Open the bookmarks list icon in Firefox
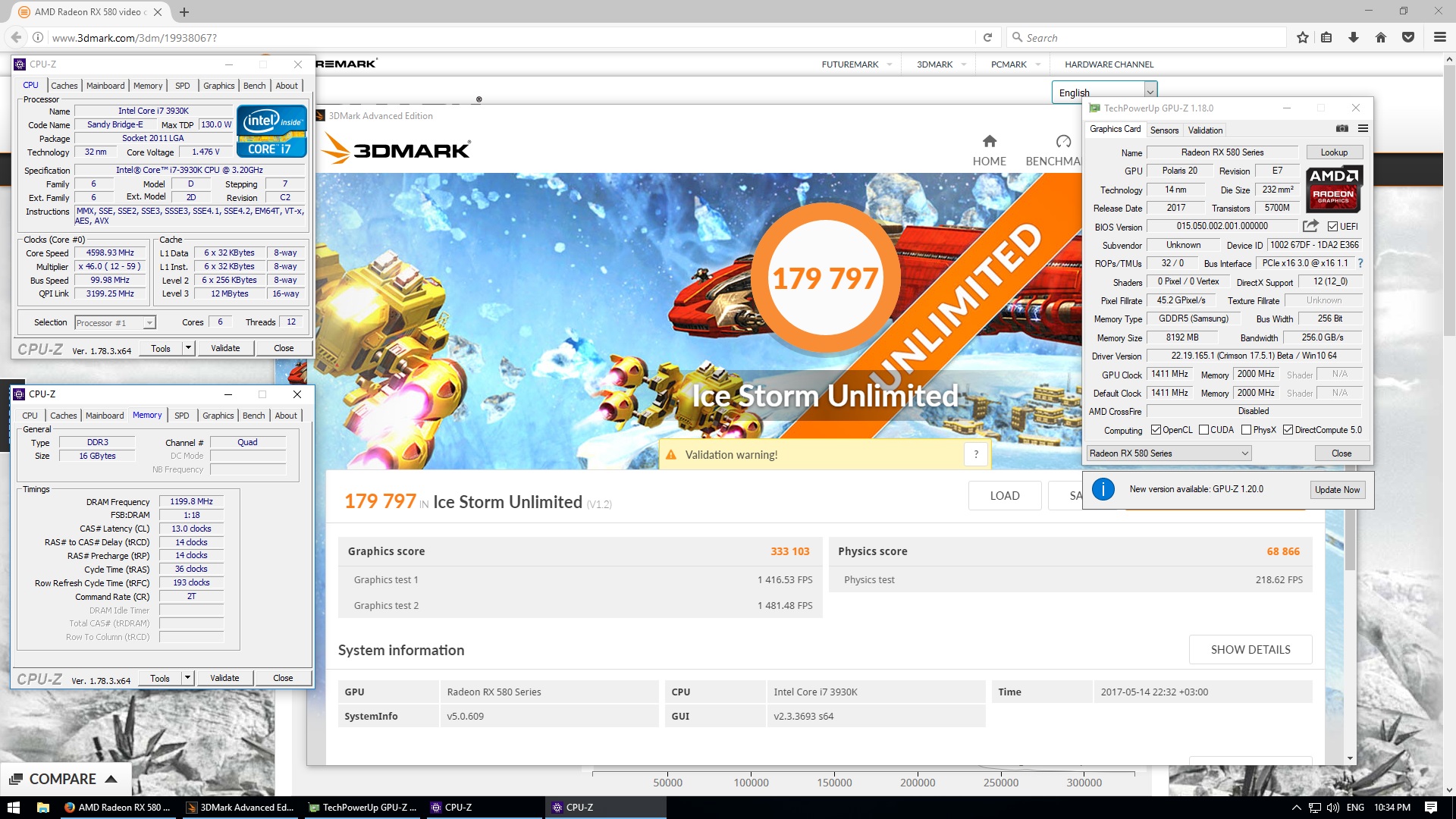1456x819 pixels. click(x=1326, y=37)
